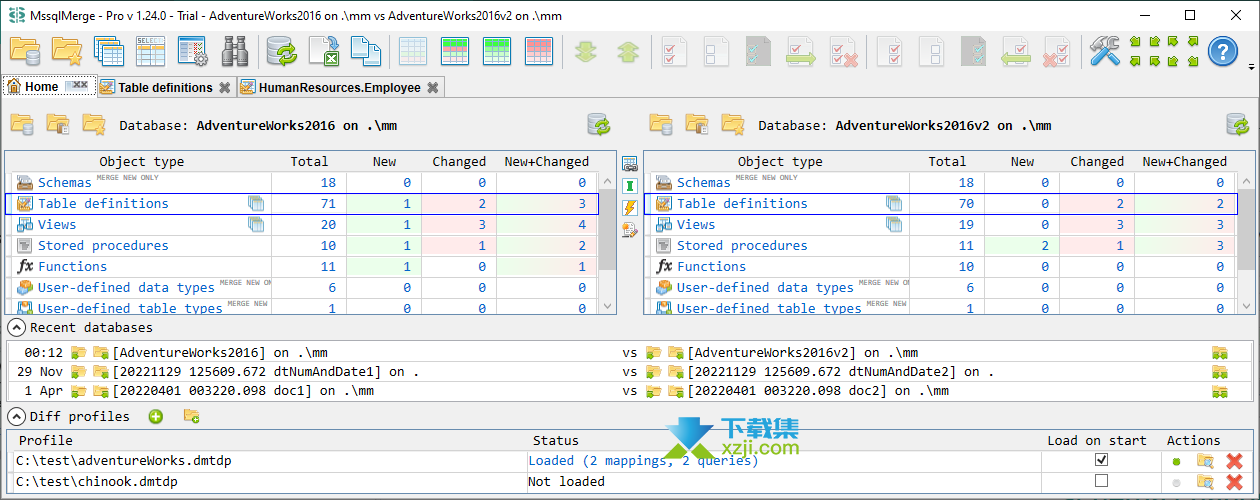The width and height of the screenshot is (1260, 500).
Task: Click the red rows grid toolbar icon
Action: pyautogui.click(x=539, y=51)
